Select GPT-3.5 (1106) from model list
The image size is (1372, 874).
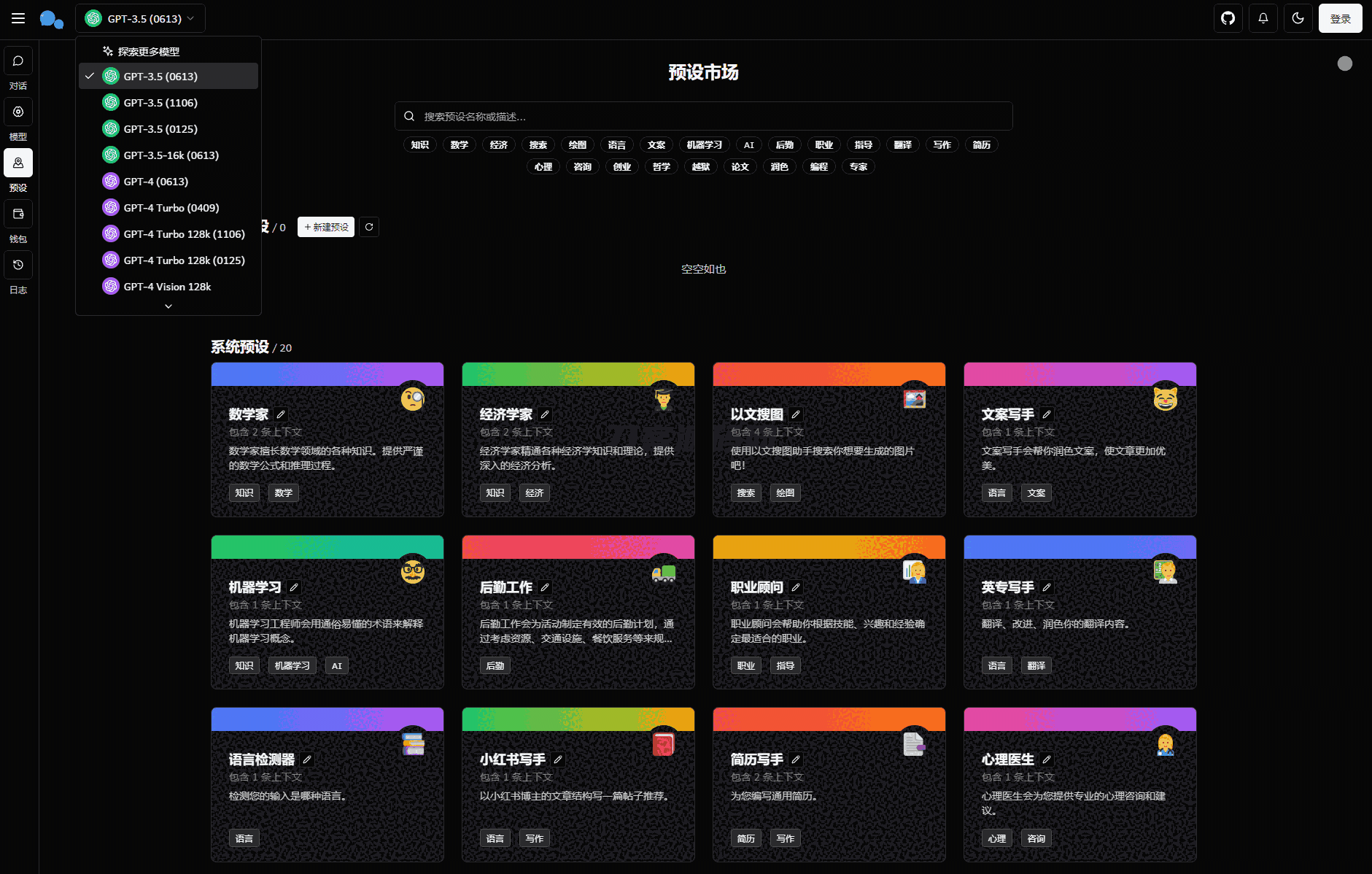pos(168,102)
